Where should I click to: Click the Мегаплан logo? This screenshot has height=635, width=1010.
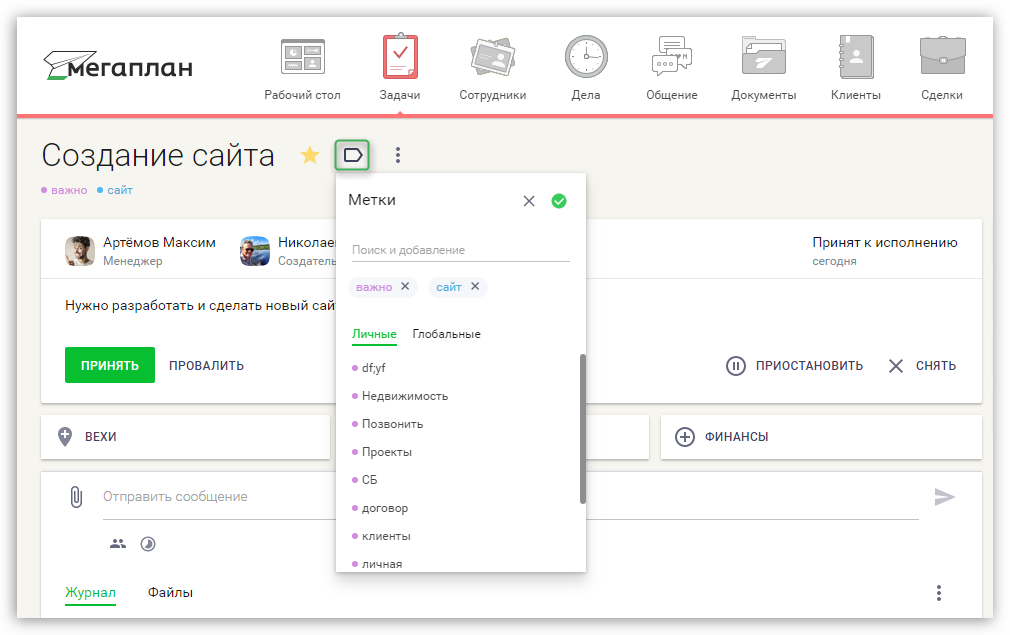[118, 65]
